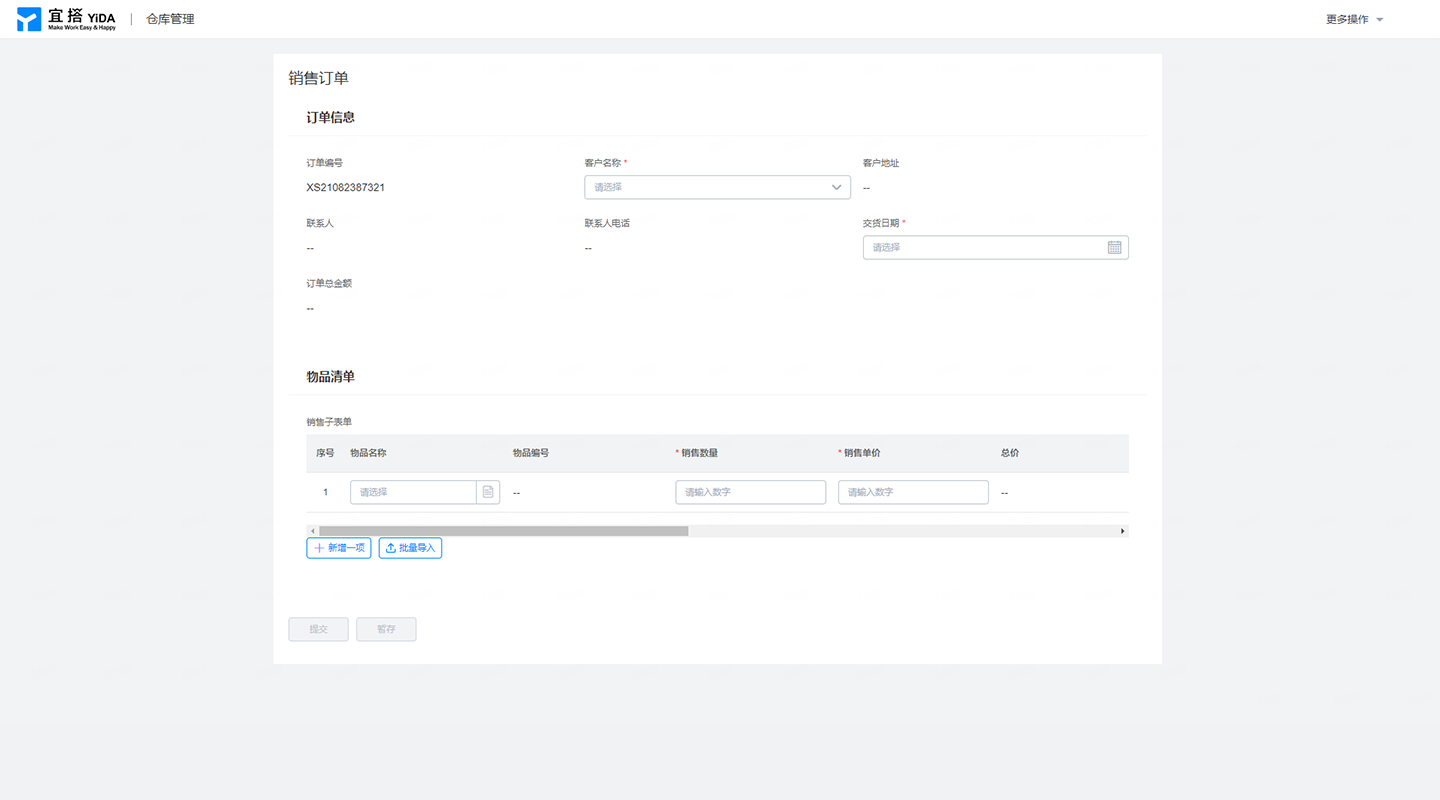Click the 物品编号 column header

coord(531,453)
